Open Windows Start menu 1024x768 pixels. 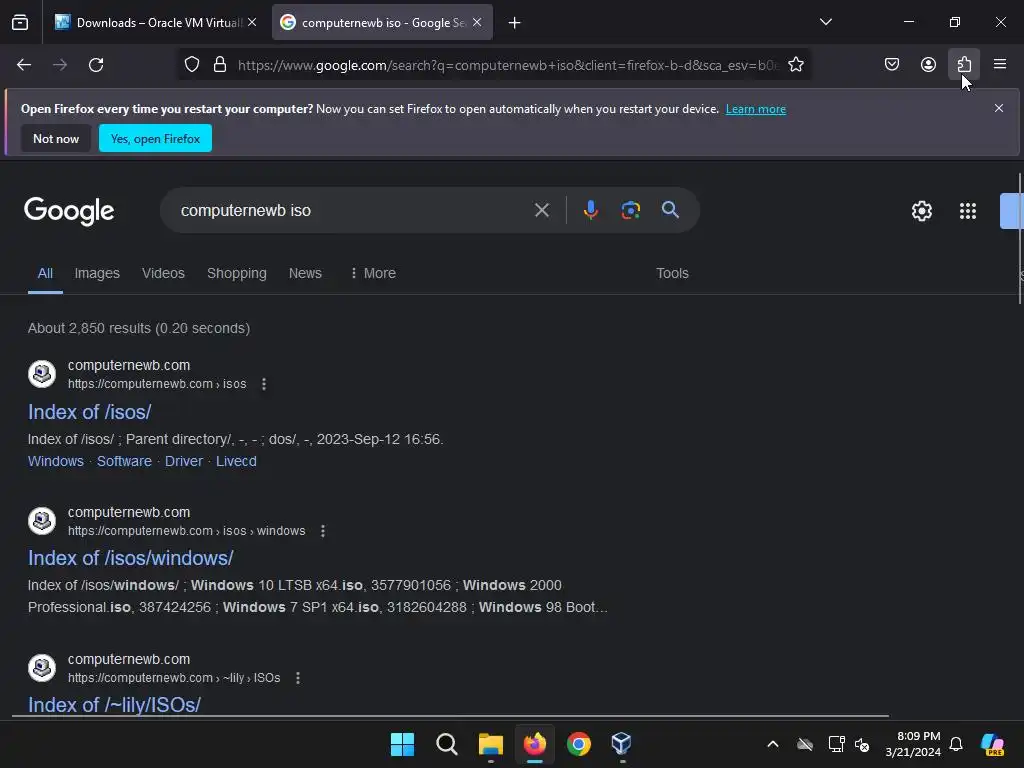point(402,744)
